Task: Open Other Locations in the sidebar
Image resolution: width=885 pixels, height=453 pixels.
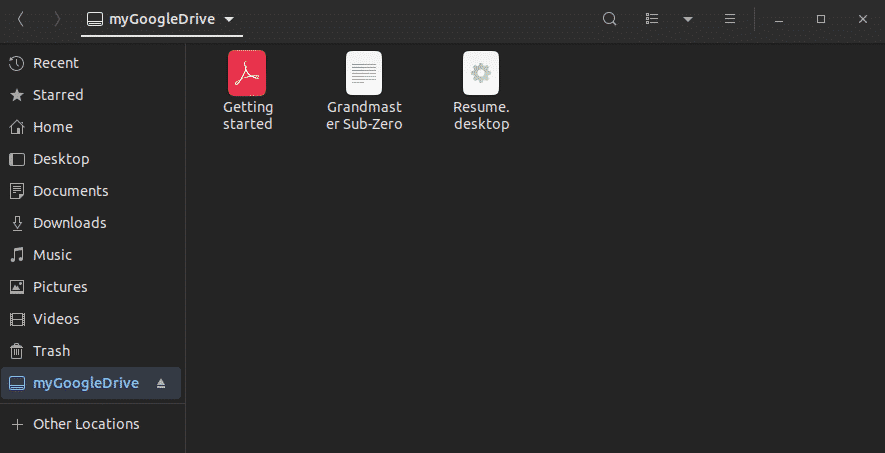Action: click(x=93, y=424)
